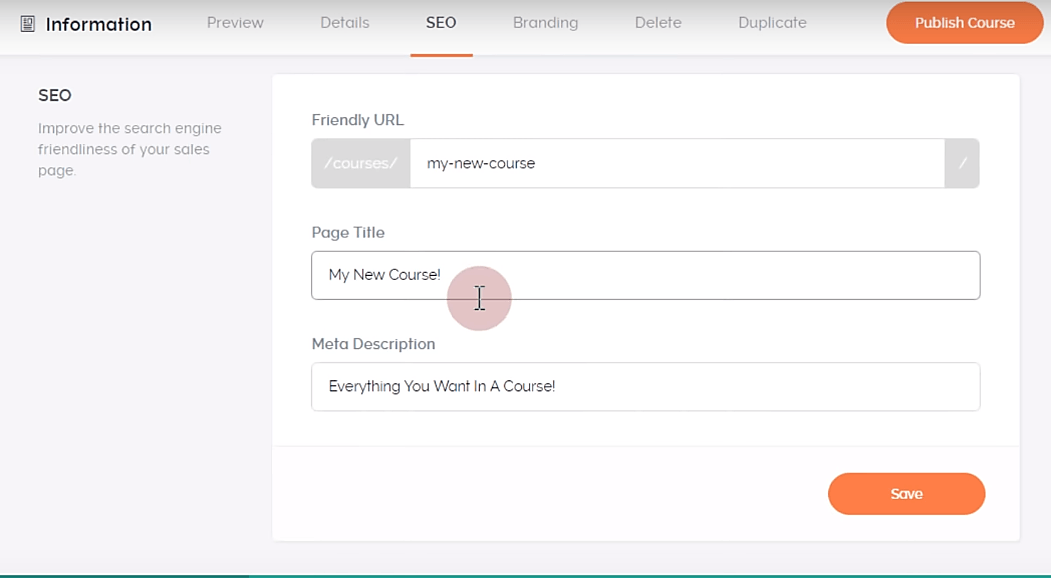The image size is (1051, 578).
Task: Click the Friendly URL field containing my-new-course
Action: pos(676,163)
